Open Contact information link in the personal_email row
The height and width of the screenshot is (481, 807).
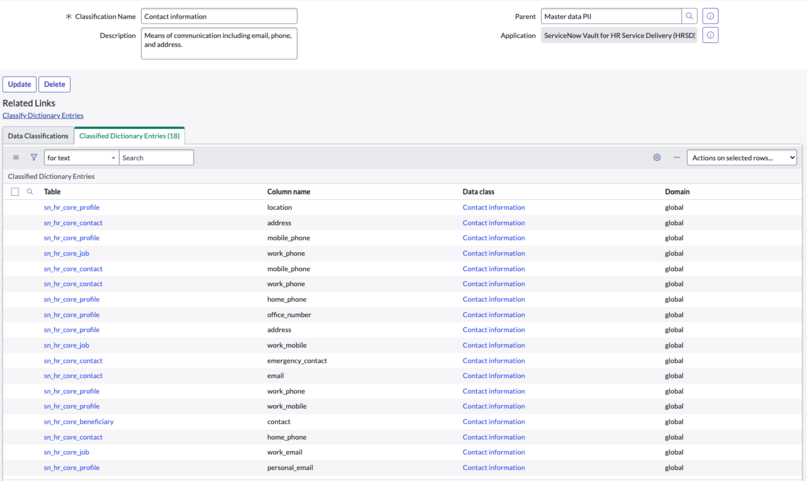(x=494, y=468)
